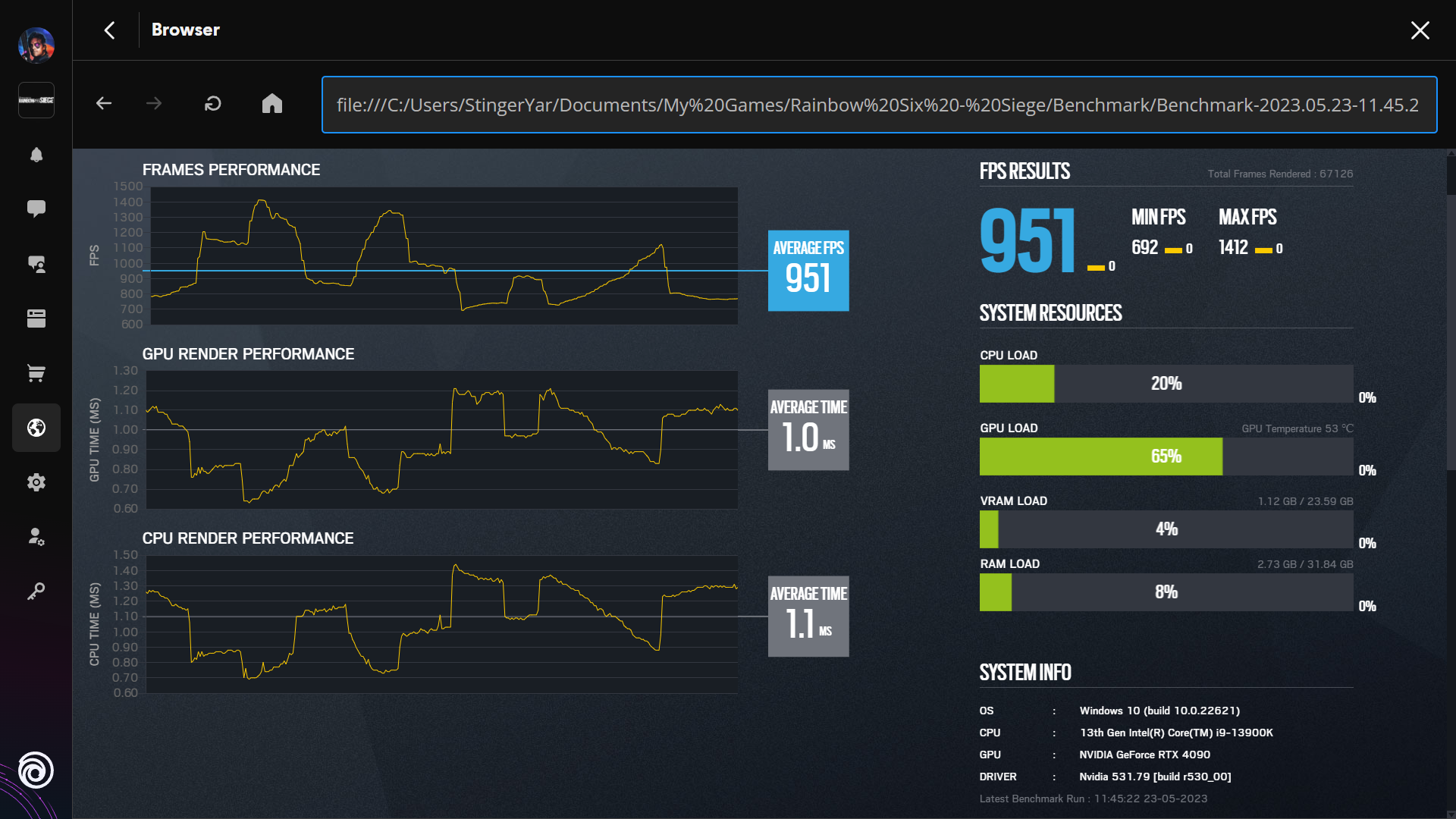Click the user profile avatar
The image size is (1456, 819).
point(36,45)
